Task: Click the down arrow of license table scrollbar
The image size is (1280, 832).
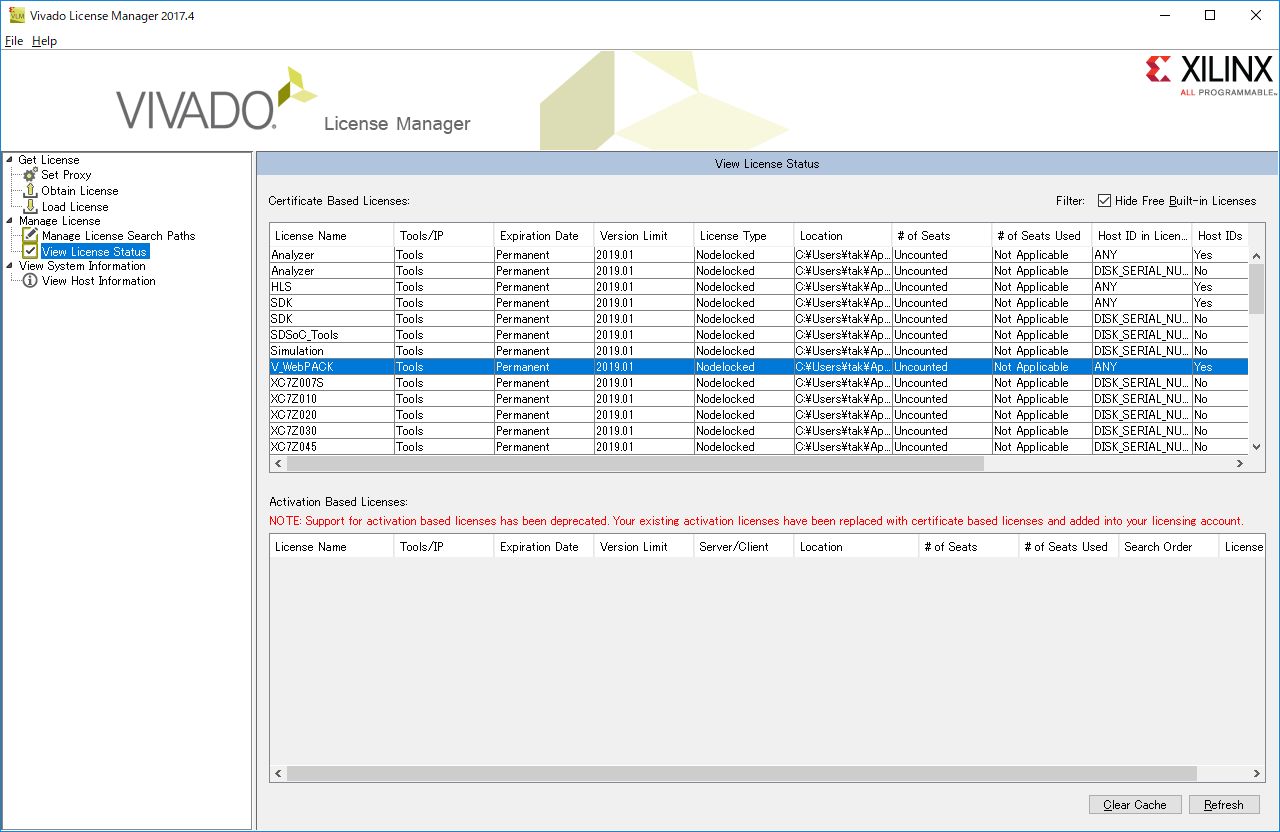Action: click(x=1256, y=447)
